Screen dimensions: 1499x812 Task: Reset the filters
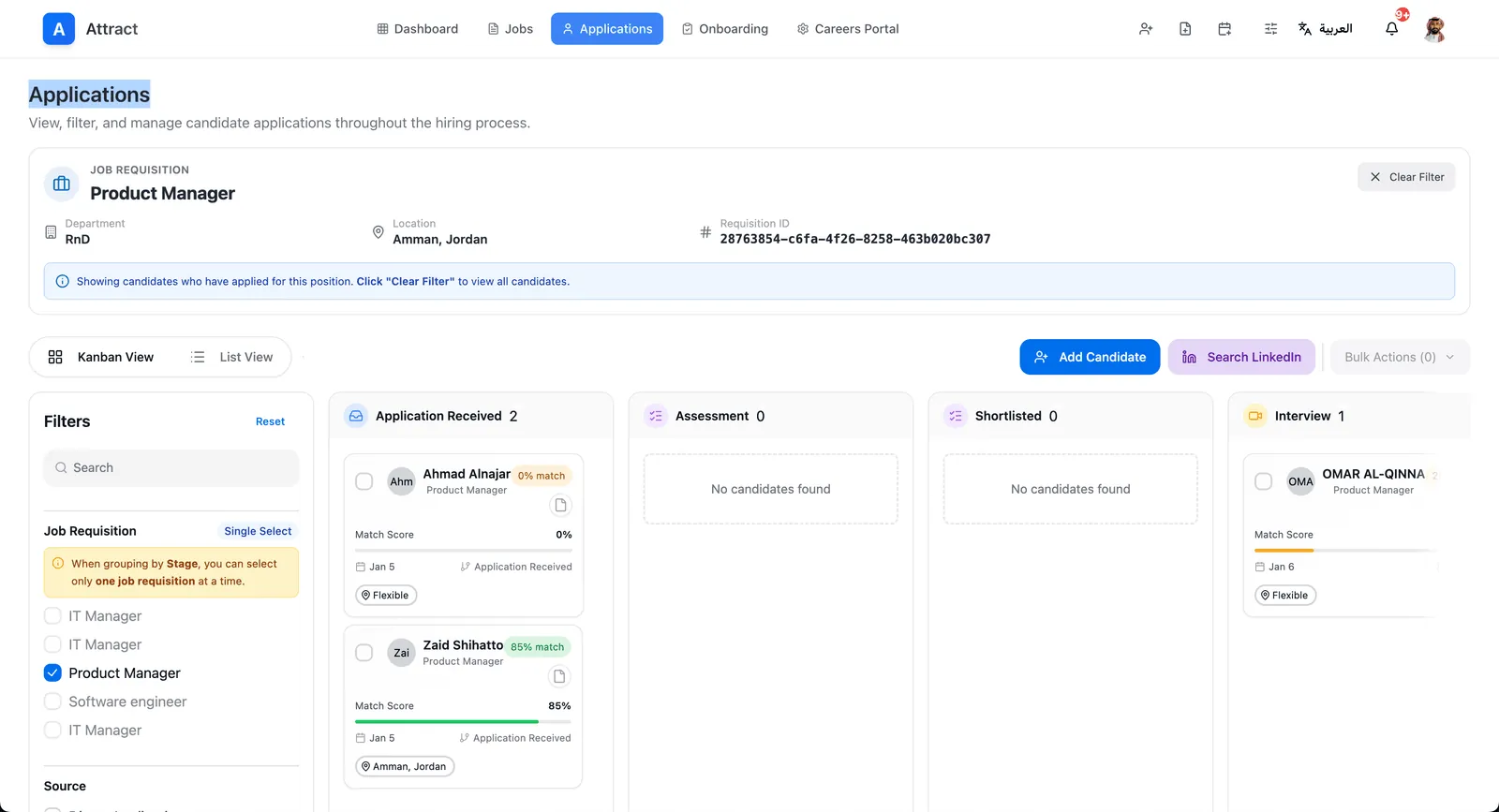(x=270, y=422)
